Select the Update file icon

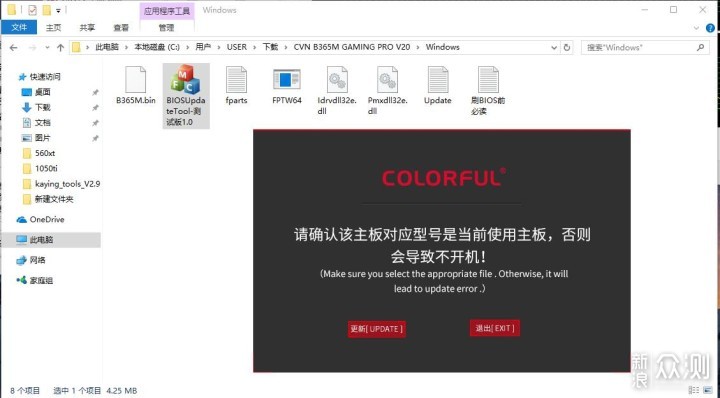(x=438, y=80)
